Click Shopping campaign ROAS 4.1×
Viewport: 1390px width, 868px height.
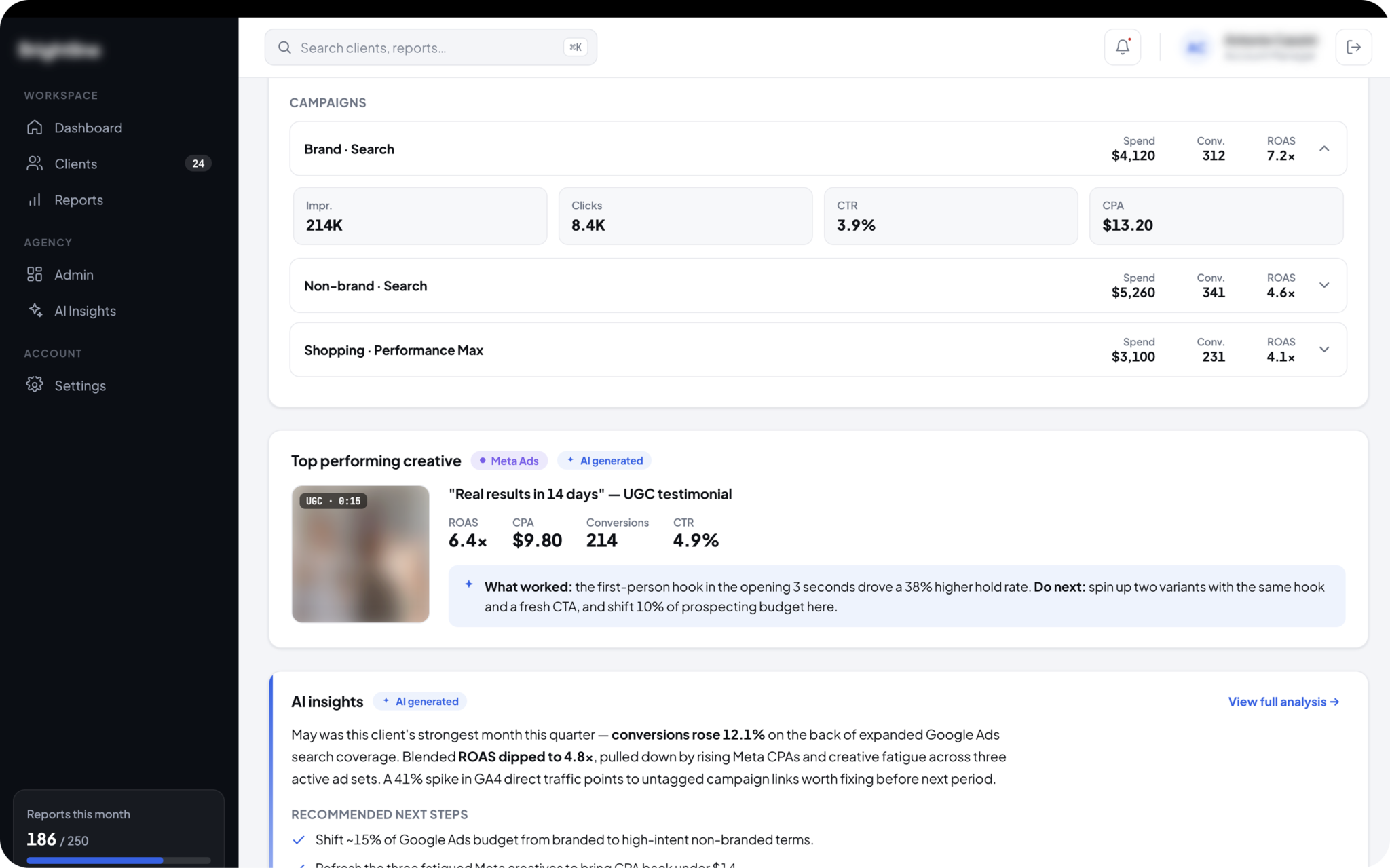click(1281, 357)
